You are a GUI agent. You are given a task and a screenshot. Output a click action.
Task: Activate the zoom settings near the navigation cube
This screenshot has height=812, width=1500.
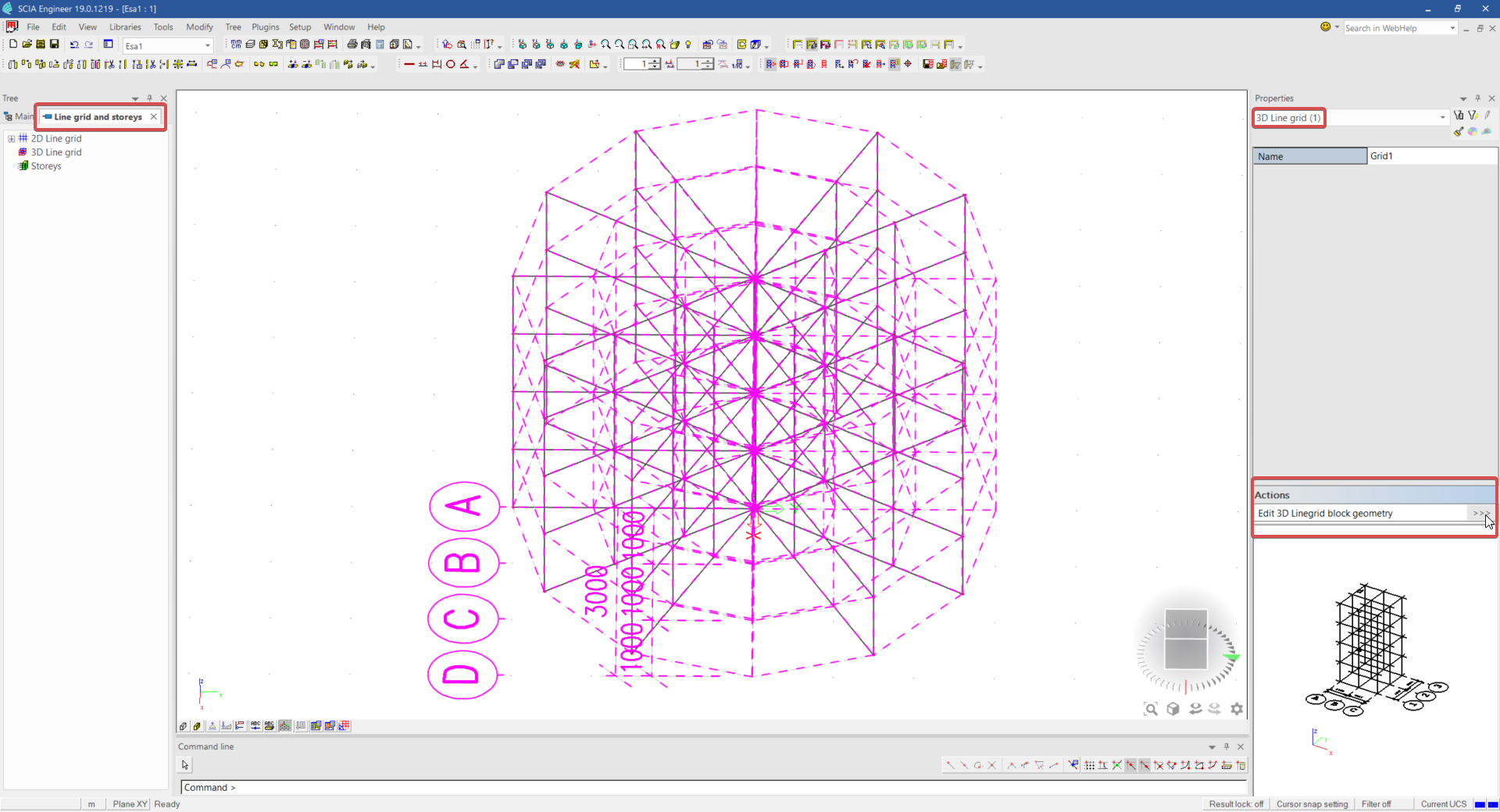1237,709
